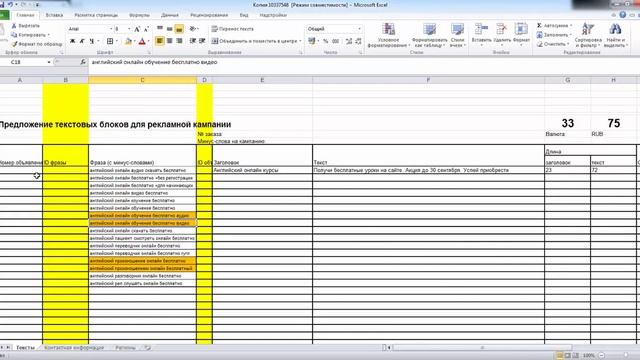Screen dimensions: 640x360
Task: Open the number format Общий dropdown
Action: coord(359,29)
